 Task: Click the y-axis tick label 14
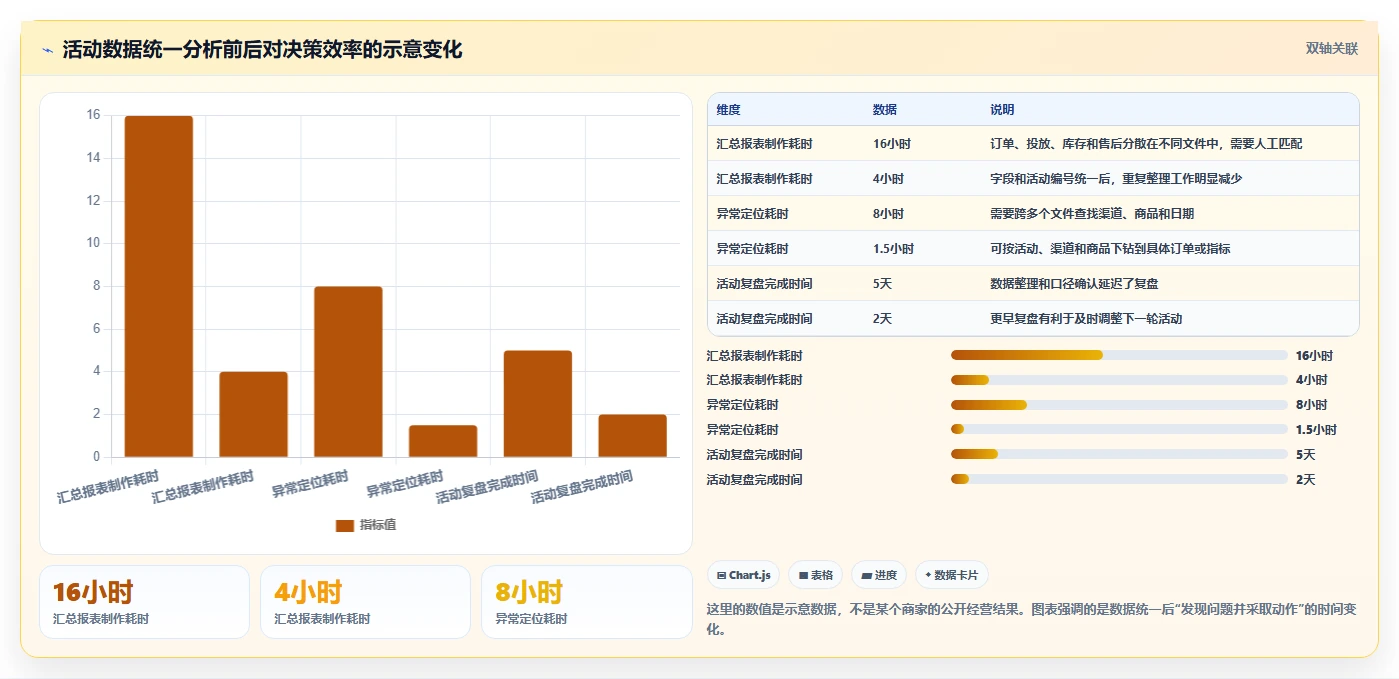(94, 158)
